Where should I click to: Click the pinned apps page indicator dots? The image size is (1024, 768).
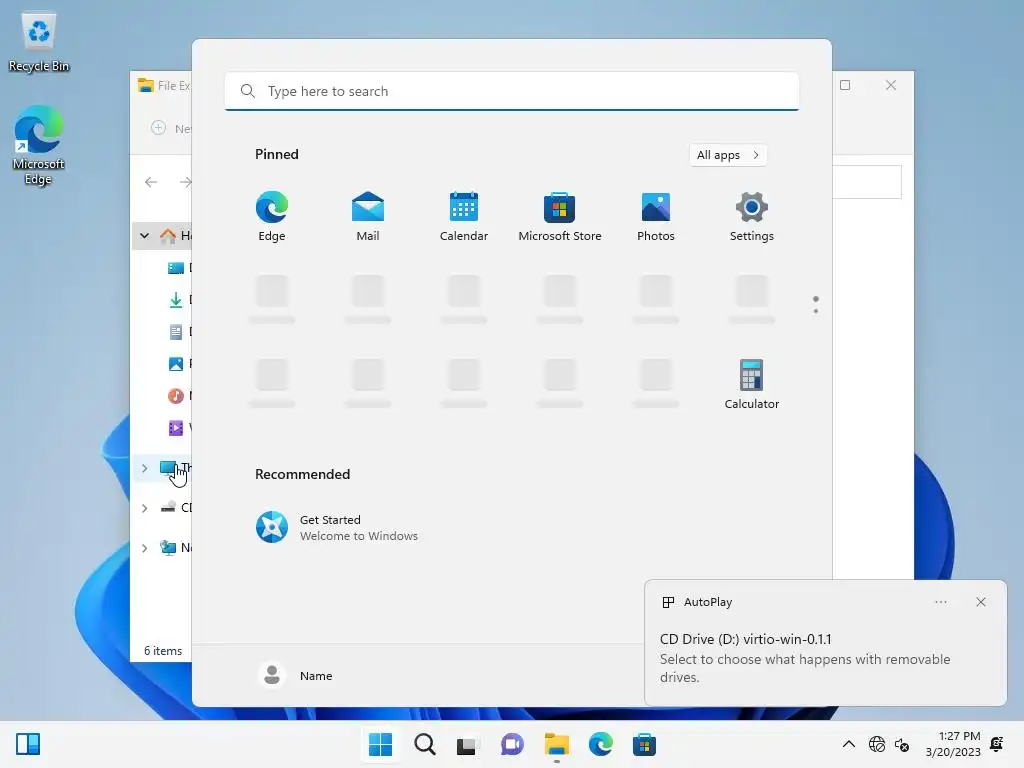click(x=816, y=304)
